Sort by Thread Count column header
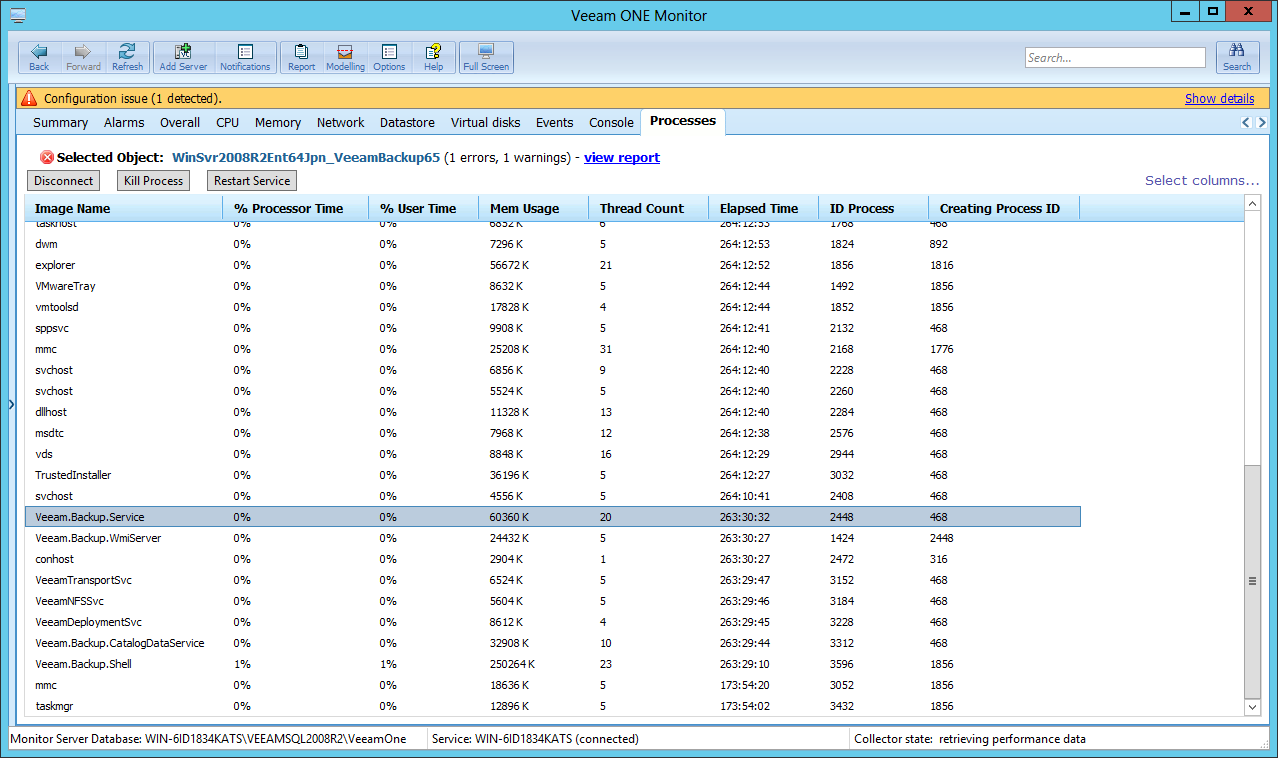The width and height of the screenshot is (1278, 758). (x=649, y=208)
